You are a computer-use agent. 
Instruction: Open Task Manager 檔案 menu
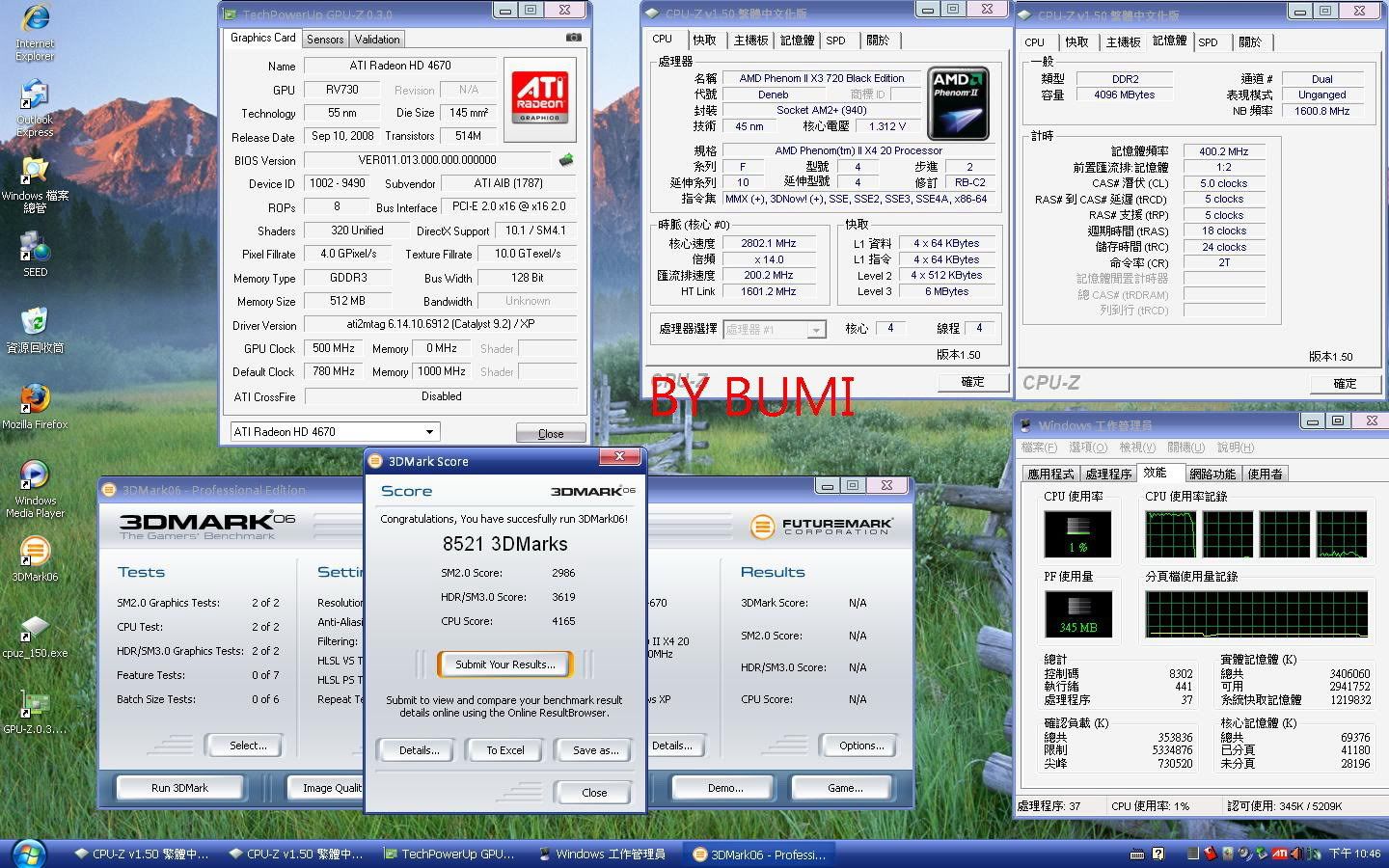click(x=1039, y=448)
